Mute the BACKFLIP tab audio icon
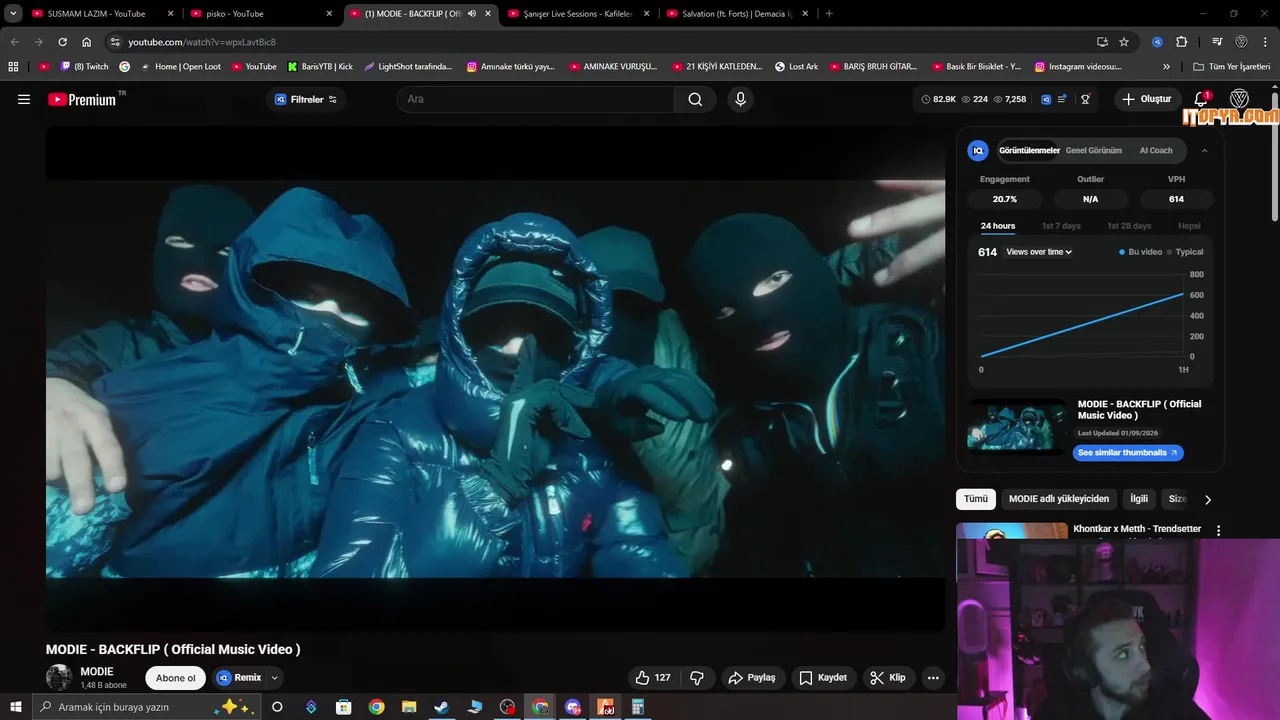1280x720 pixels. point(471,14)
